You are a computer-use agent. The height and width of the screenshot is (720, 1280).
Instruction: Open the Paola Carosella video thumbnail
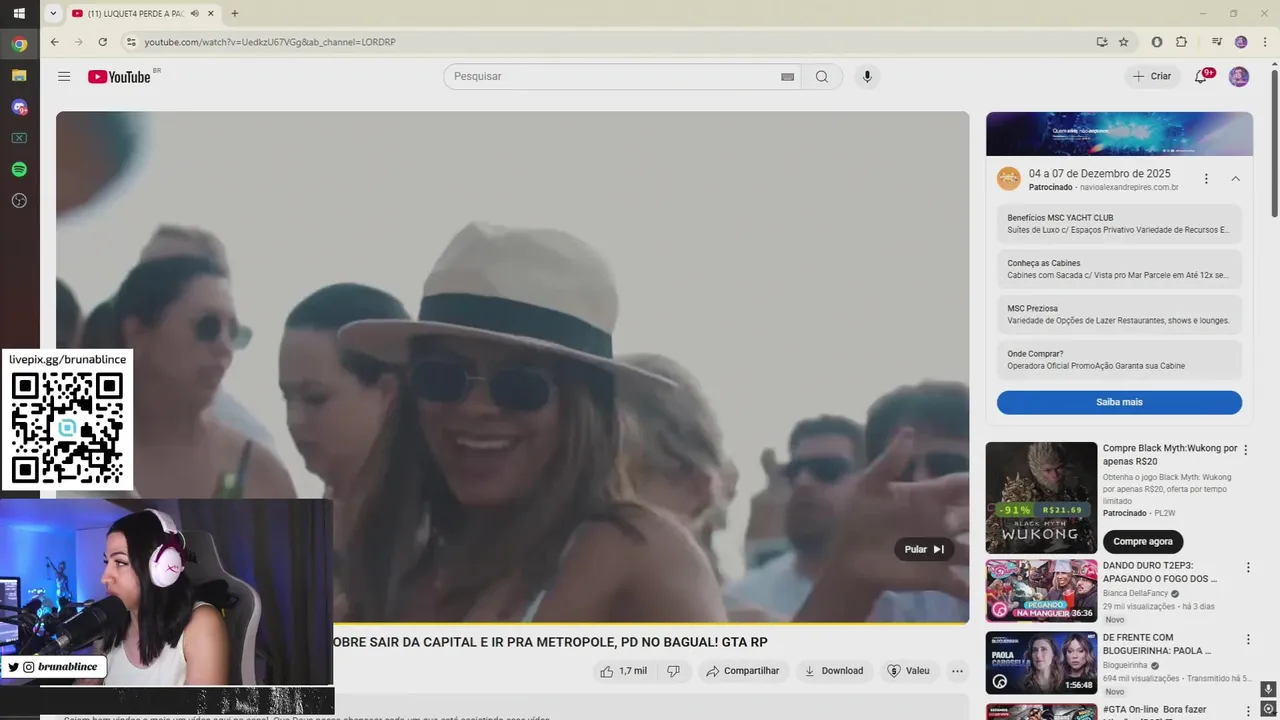tap(1041, 663)
